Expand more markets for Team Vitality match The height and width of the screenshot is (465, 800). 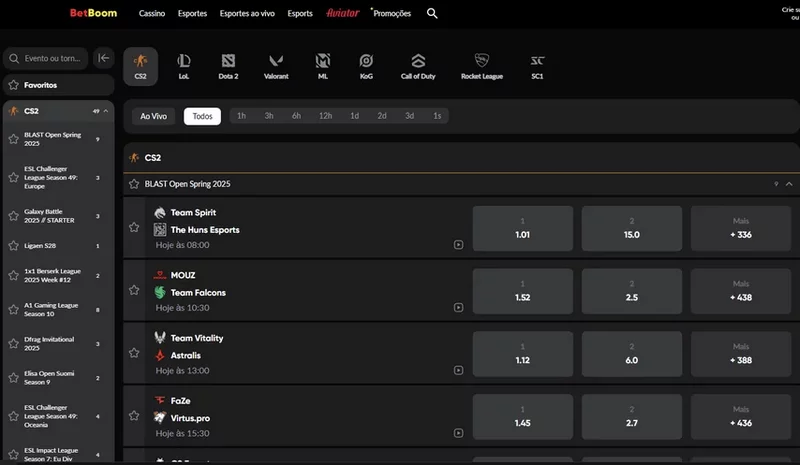pyautogui.click(x=740, y=354)
